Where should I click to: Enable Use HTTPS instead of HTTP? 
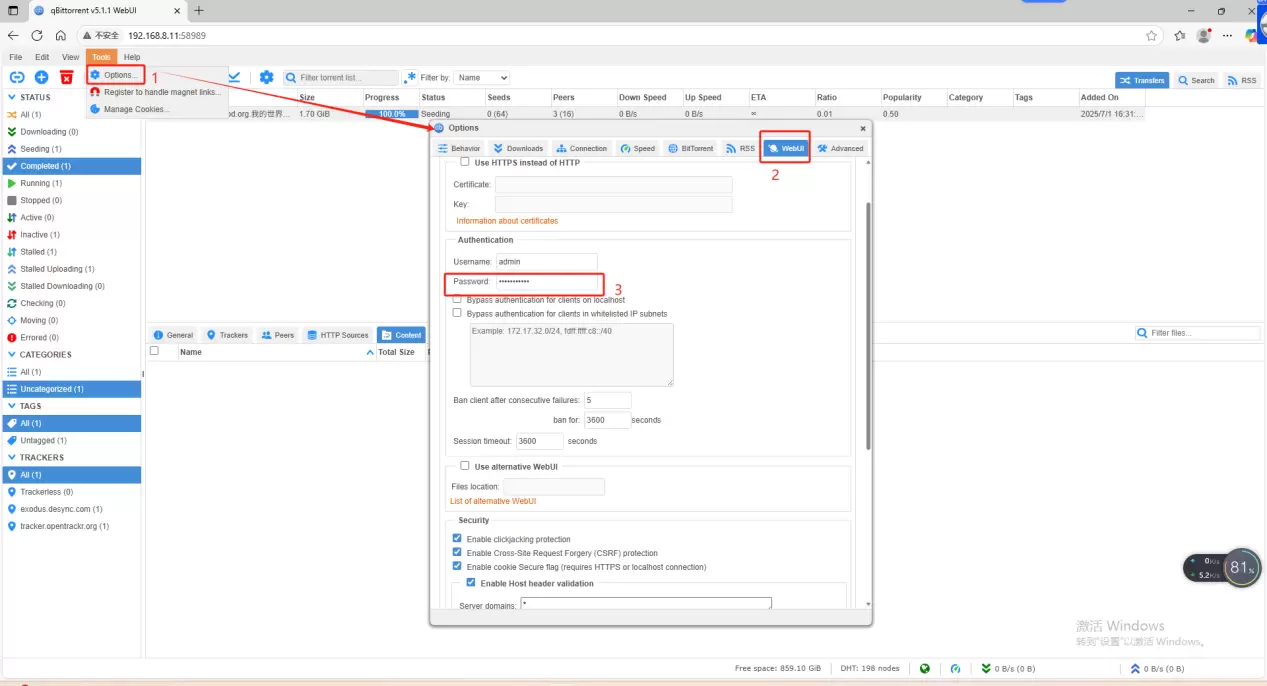465,162
